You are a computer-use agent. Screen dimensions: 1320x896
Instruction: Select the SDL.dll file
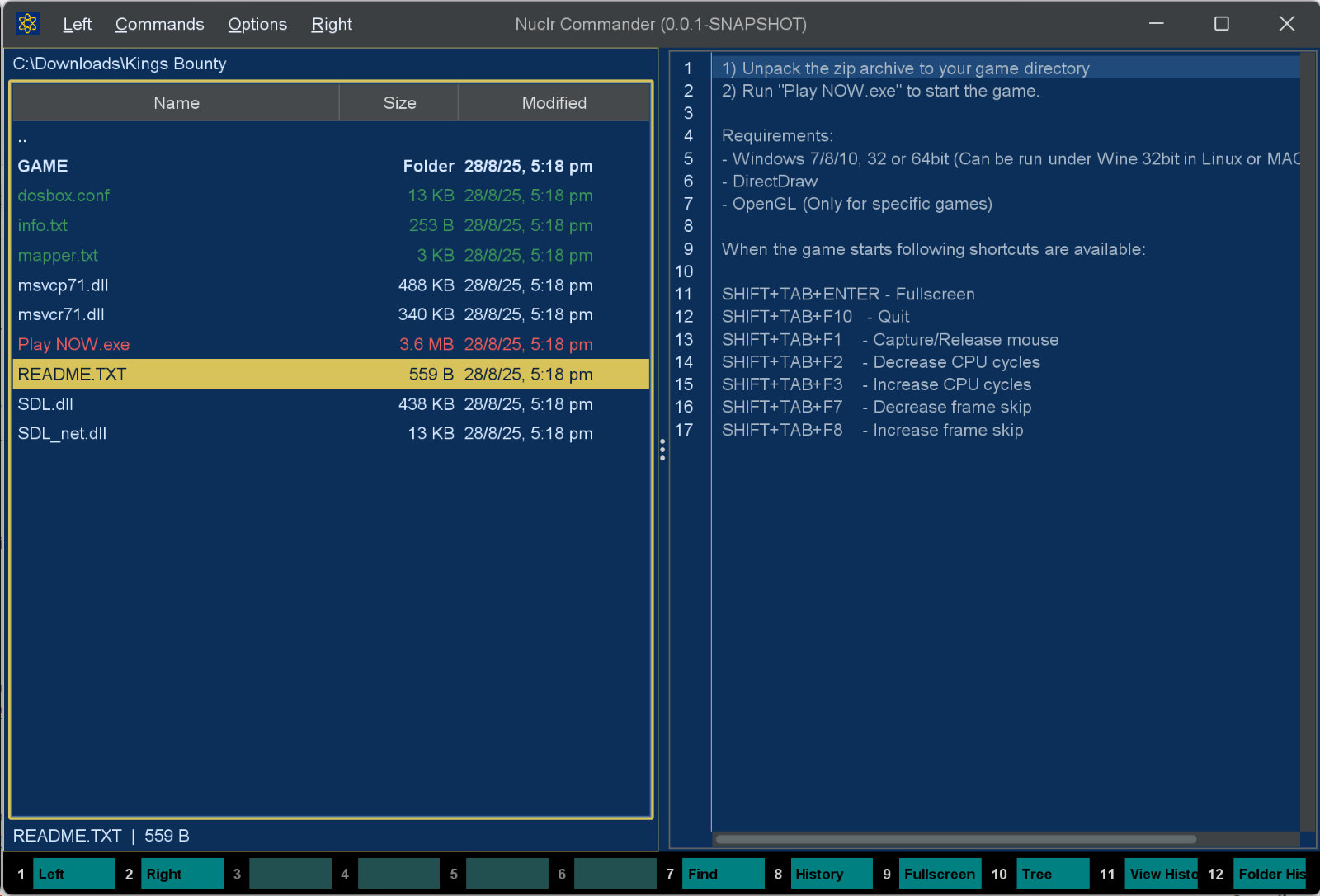[331, 403]
